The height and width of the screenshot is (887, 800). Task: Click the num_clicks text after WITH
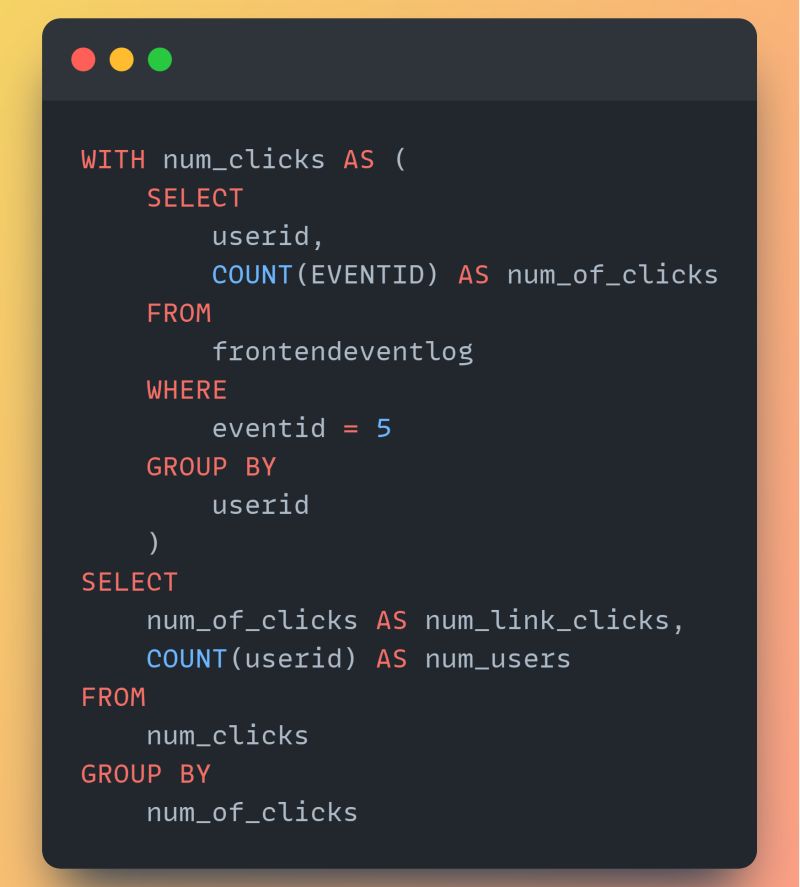click(244, 160)
